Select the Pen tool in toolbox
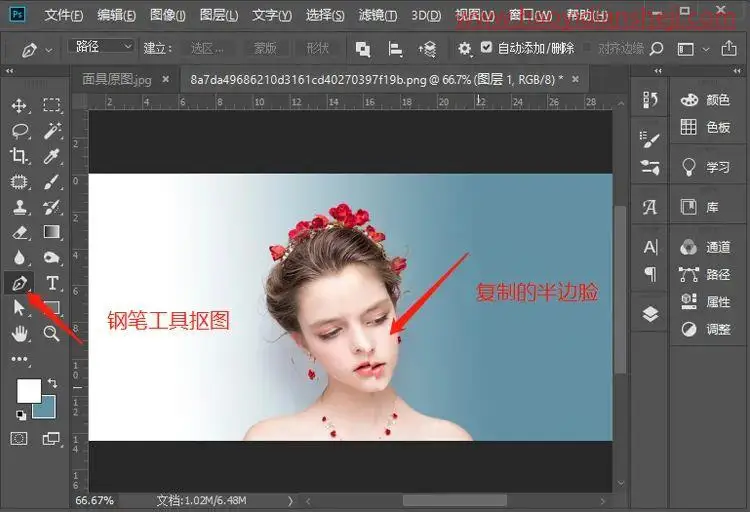 tap(19, 284)
